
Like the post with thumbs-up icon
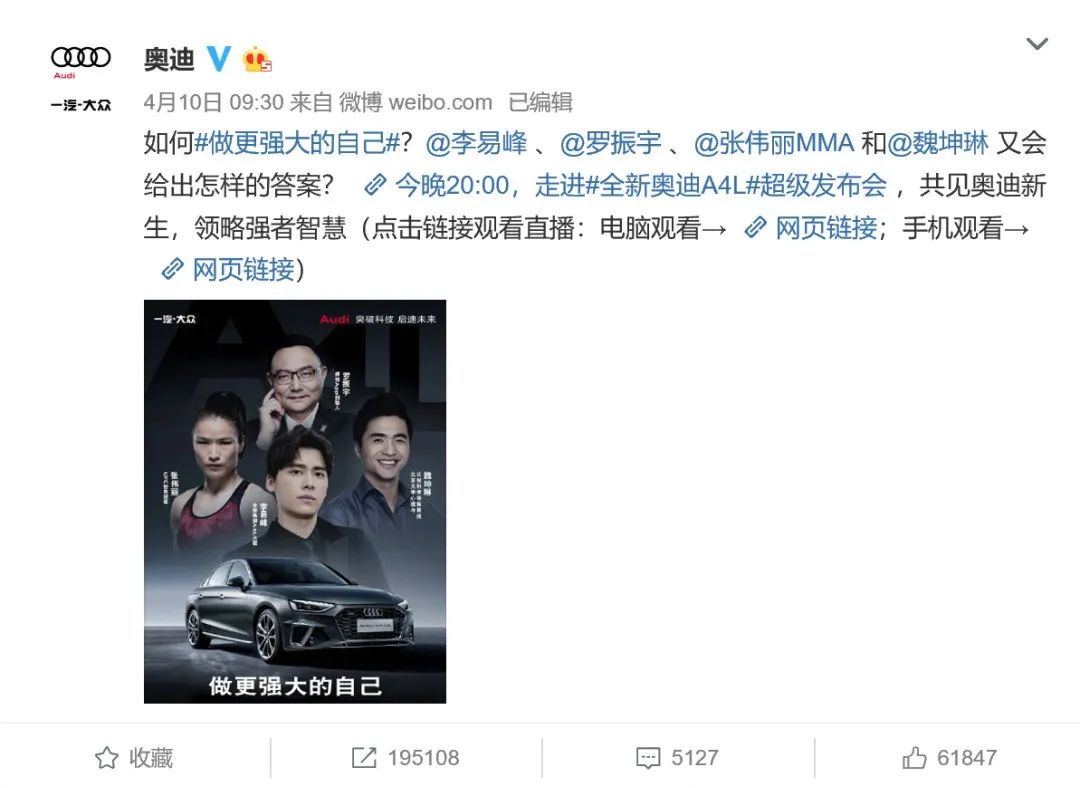click(x=914, y=758)
